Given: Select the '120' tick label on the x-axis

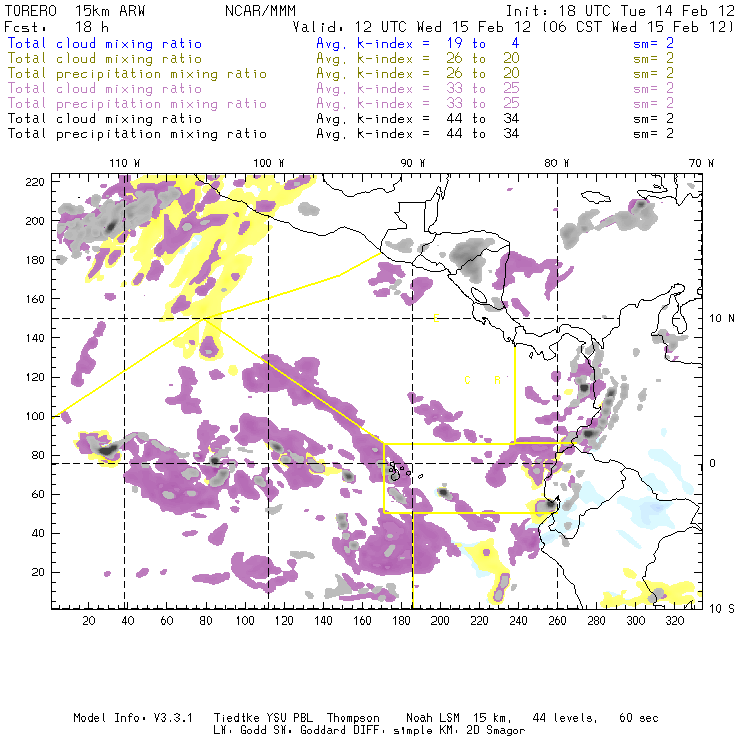Looking at the screenshot, I should coord(284,621).
